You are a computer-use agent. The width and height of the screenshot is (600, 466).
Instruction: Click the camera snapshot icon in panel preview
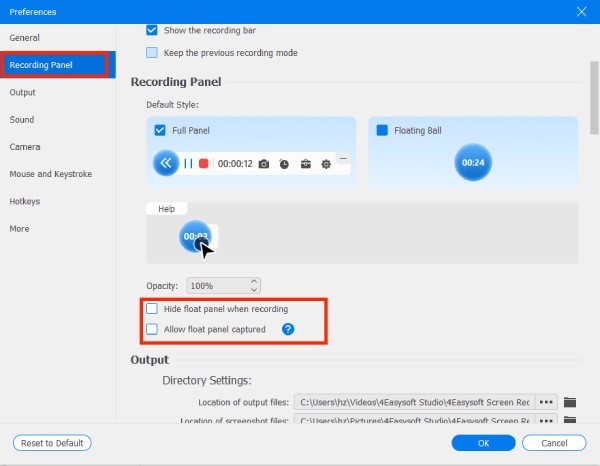pyautogui.click(x=264, y=164)
